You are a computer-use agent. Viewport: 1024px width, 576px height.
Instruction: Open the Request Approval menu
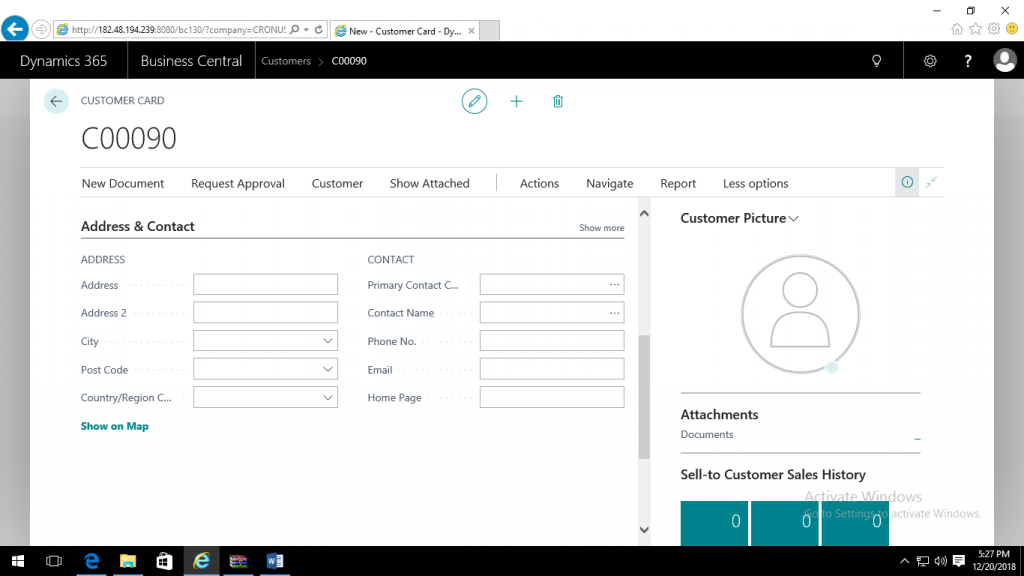coord(238,184)
